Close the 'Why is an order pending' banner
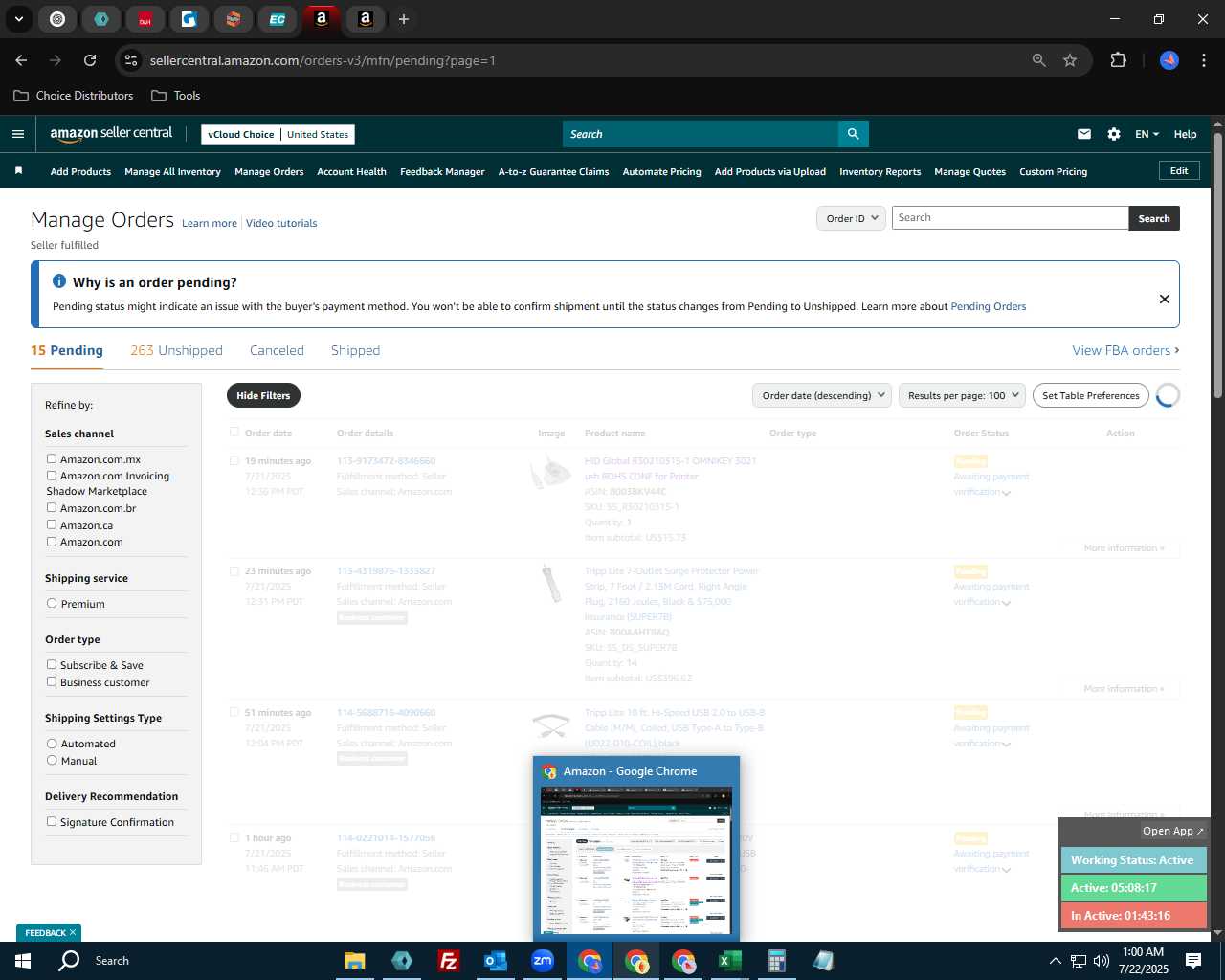This screenshot has width=1225, height=980. point(1165,299)
